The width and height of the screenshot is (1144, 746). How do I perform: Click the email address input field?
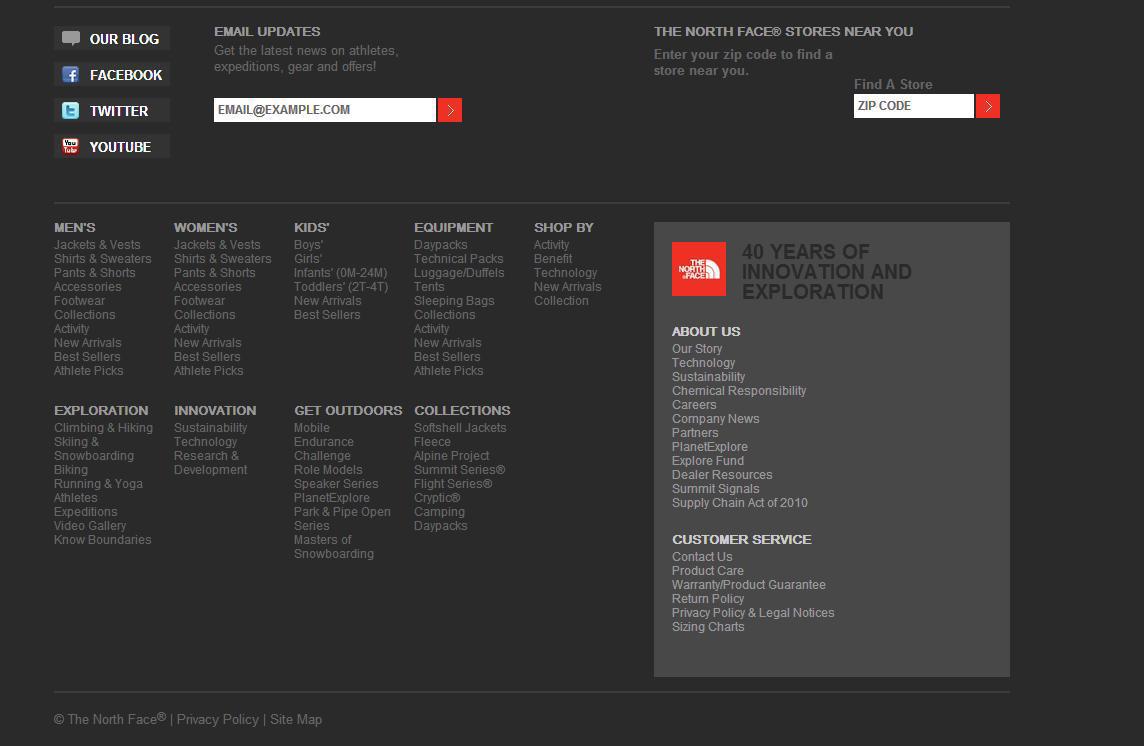tap(325, 110)
